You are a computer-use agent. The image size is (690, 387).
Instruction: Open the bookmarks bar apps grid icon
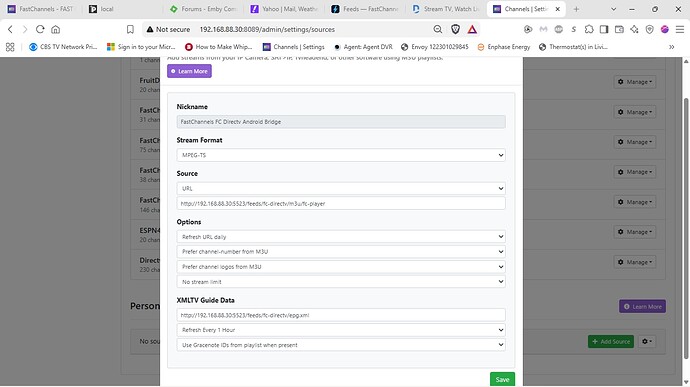10,47
